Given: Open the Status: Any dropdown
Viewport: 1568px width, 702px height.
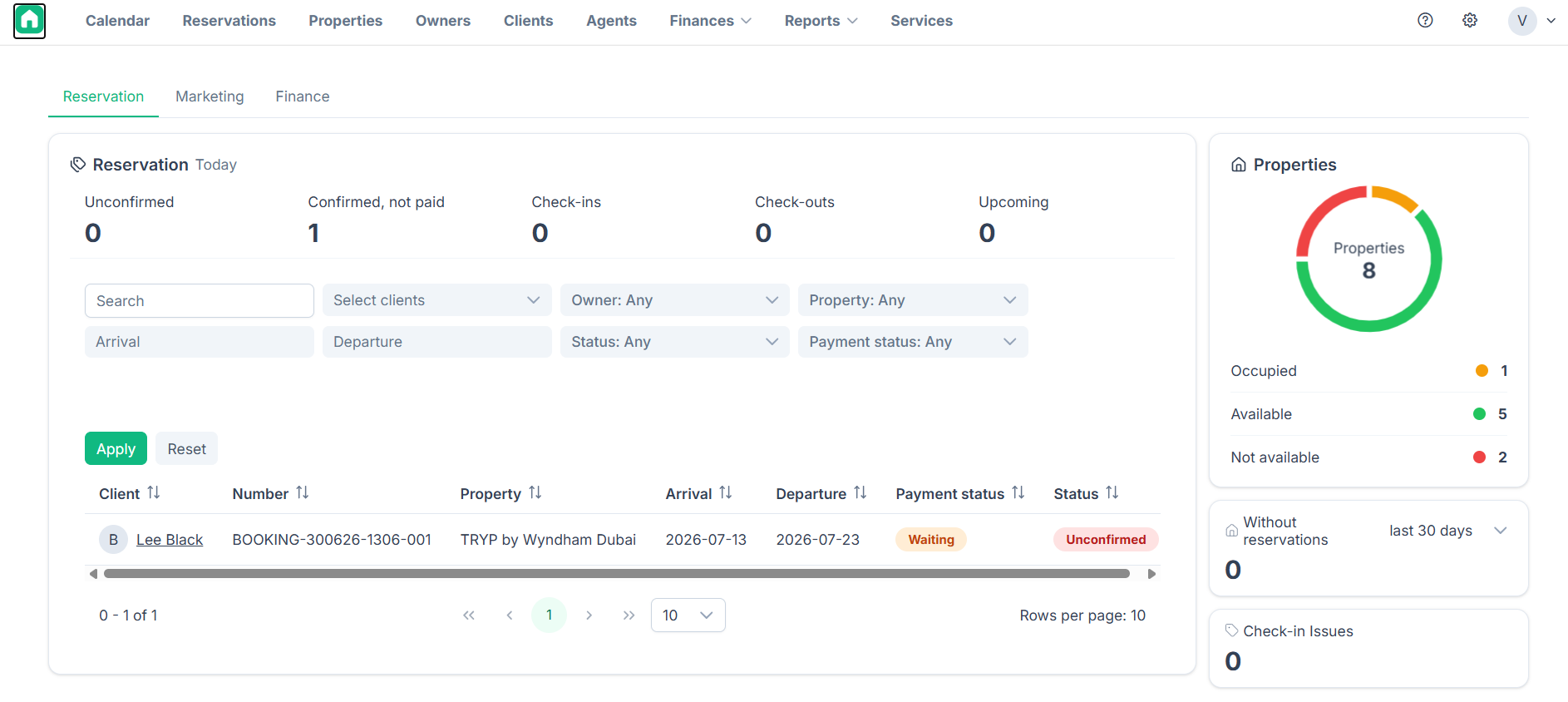Looking at the screenshot, I should (675, 342).
